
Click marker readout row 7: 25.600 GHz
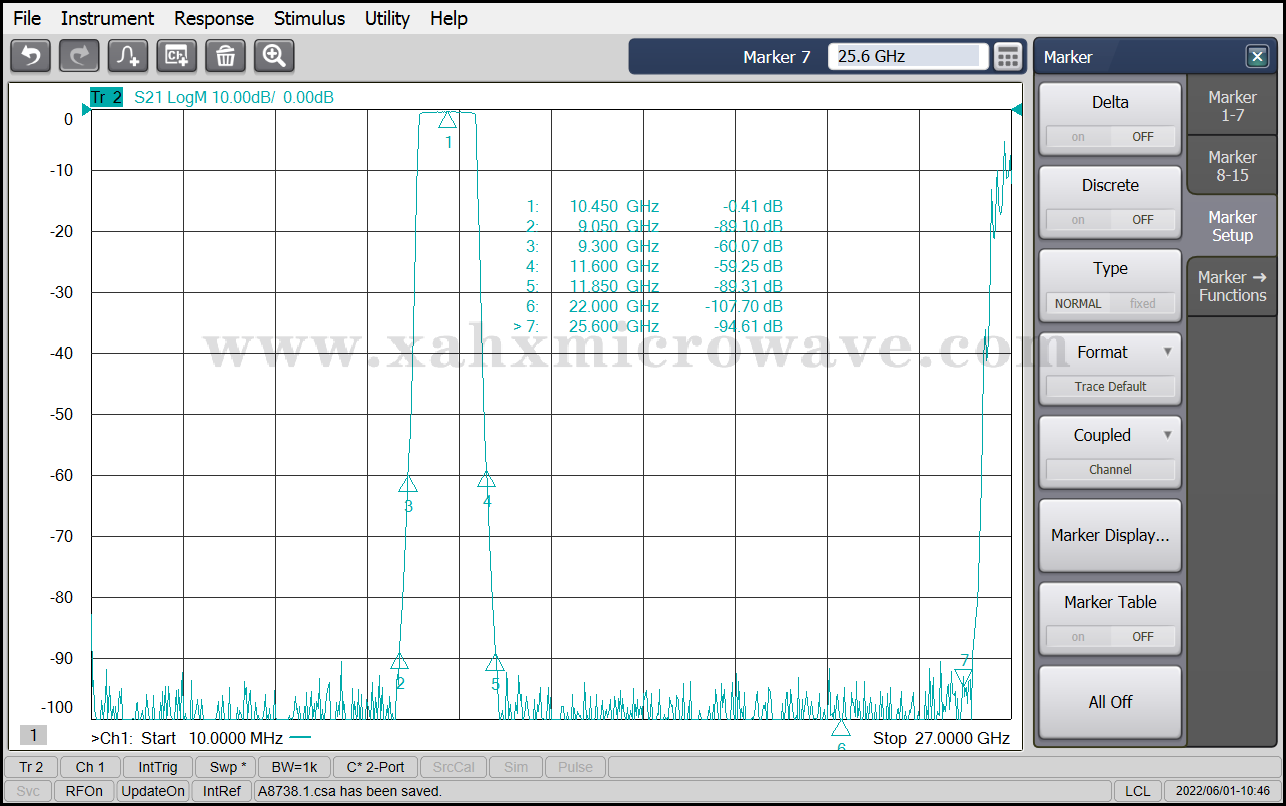pos(648,326)
